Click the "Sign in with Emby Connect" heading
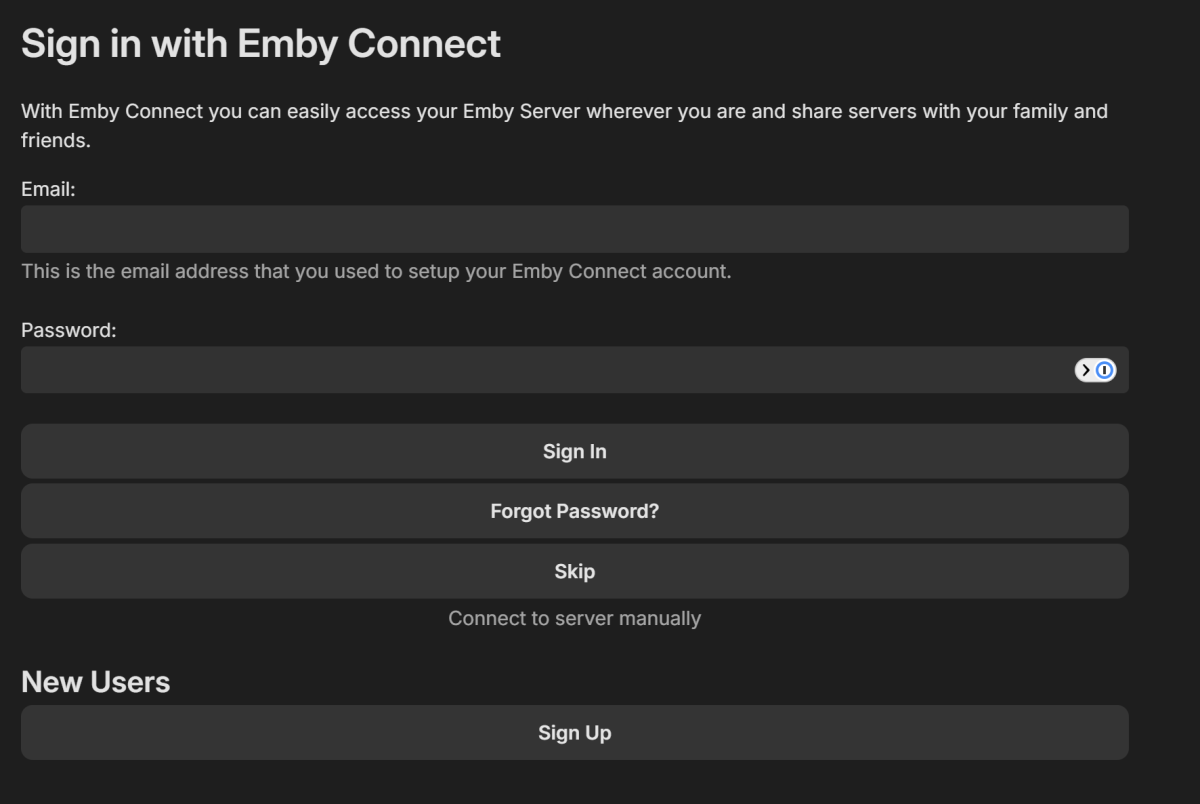 [260, 44]
